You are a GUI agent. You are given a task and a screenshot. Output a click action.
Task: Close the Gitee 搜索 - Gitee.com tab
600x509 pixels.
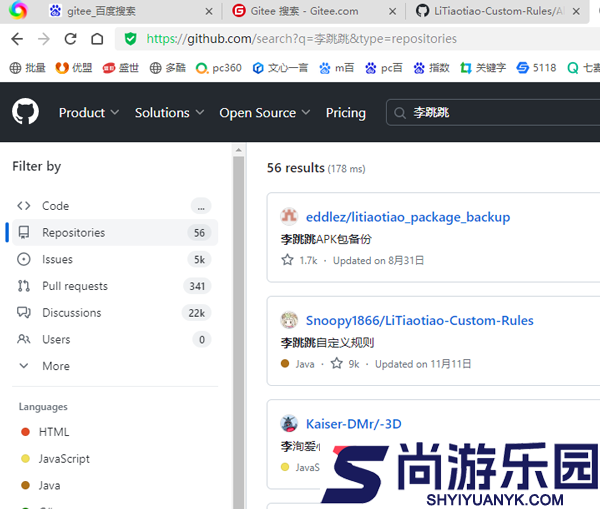coord(393,11)
